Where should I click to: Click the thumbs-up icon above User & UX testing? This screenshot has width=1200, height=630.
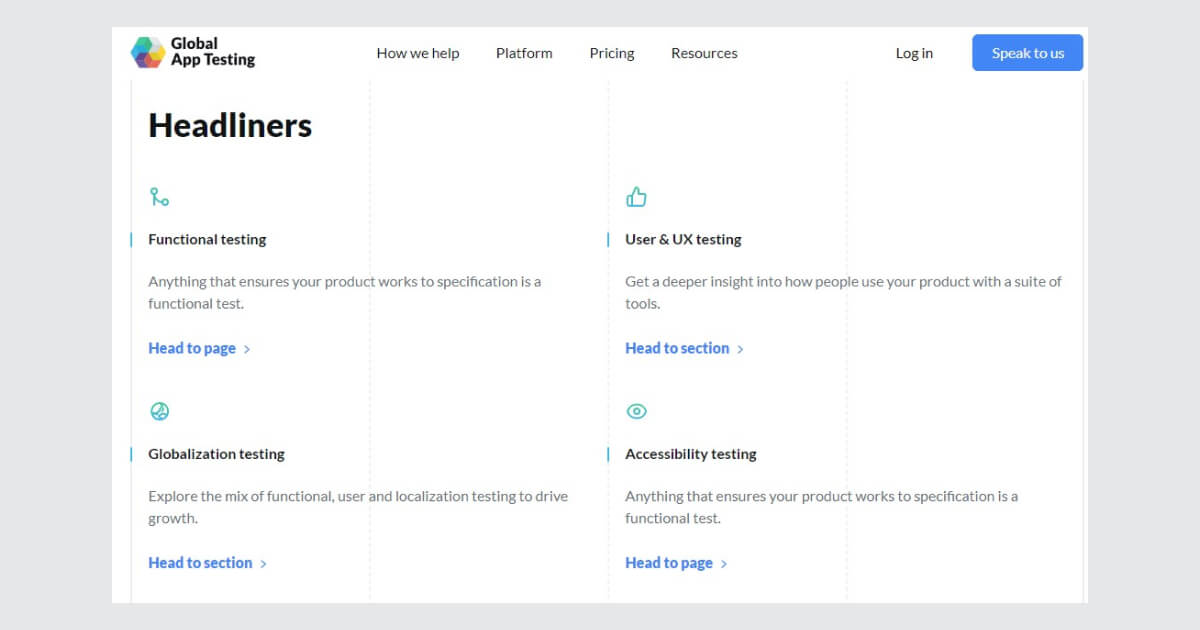[x=636, y=197]
